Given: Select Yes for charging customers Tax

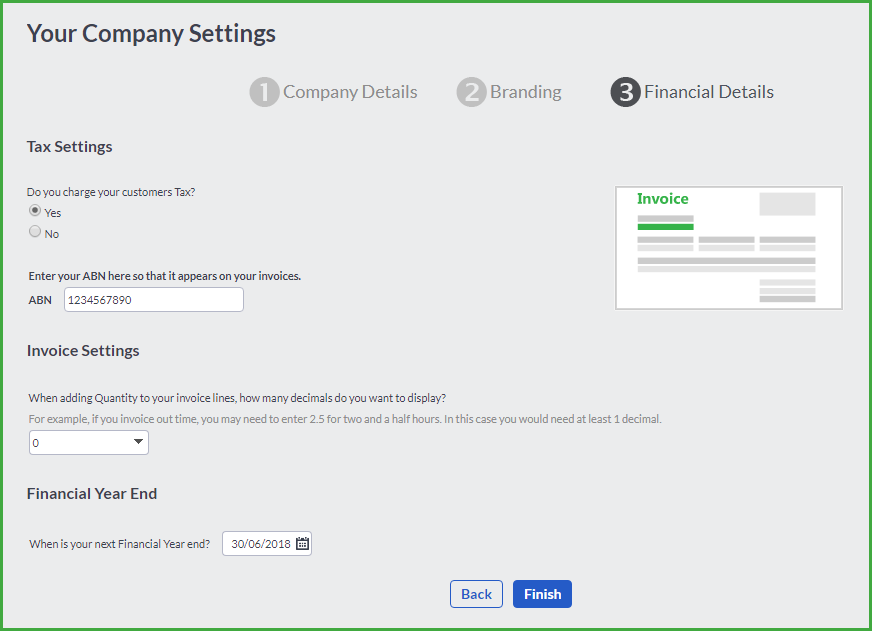Looking at the screenshot, I should 35,210.
